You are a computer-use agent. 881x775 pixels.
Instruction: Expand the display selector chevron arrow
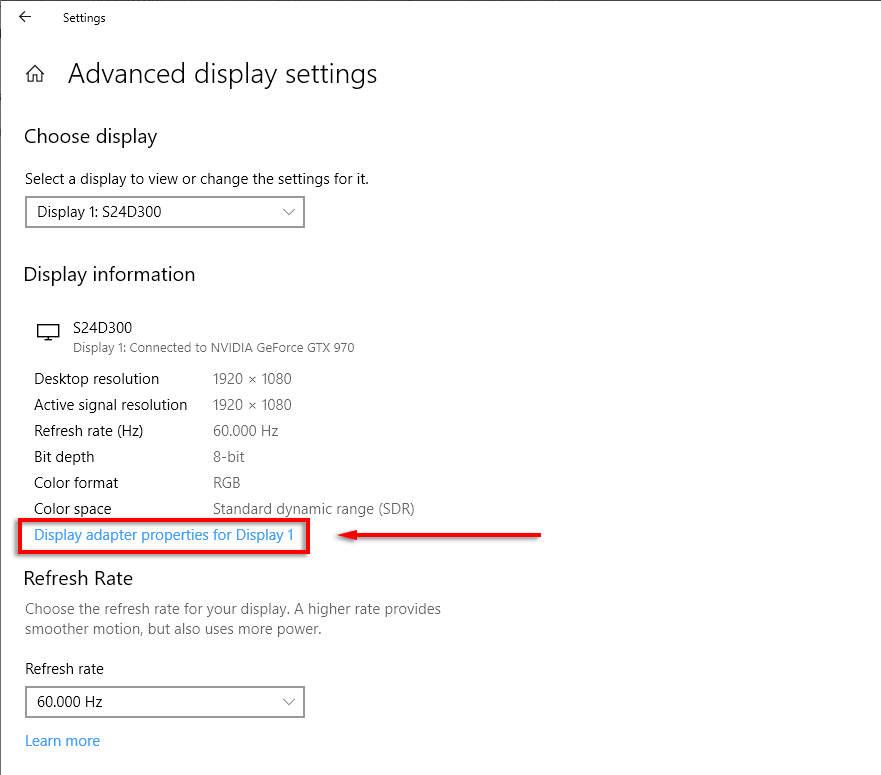click(x=289, y=212)
